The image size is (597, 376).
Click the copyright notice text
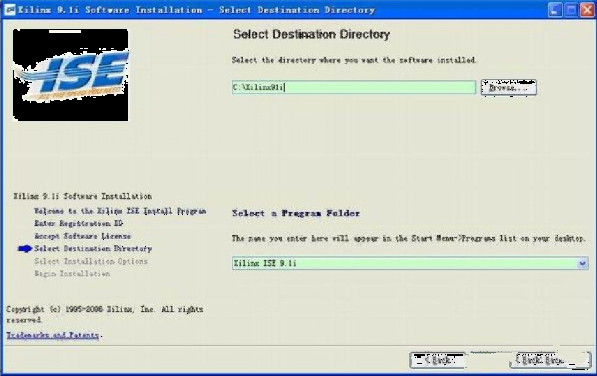pos(105,314)
